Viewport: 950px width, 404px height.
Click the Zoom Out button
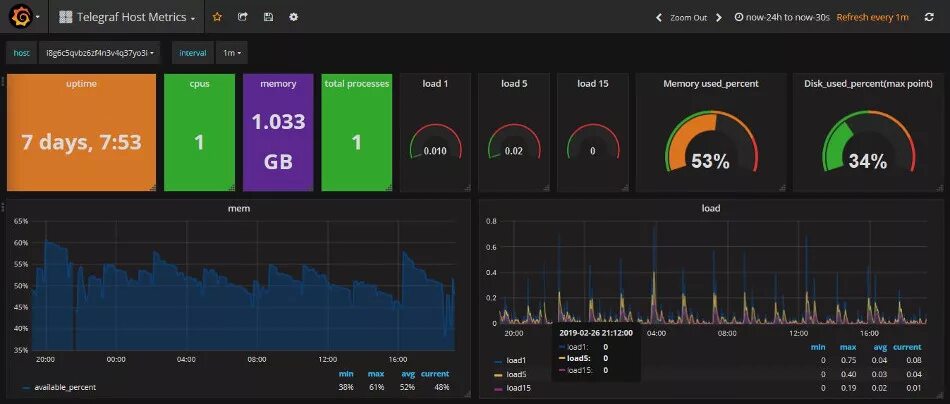point(688,18)
